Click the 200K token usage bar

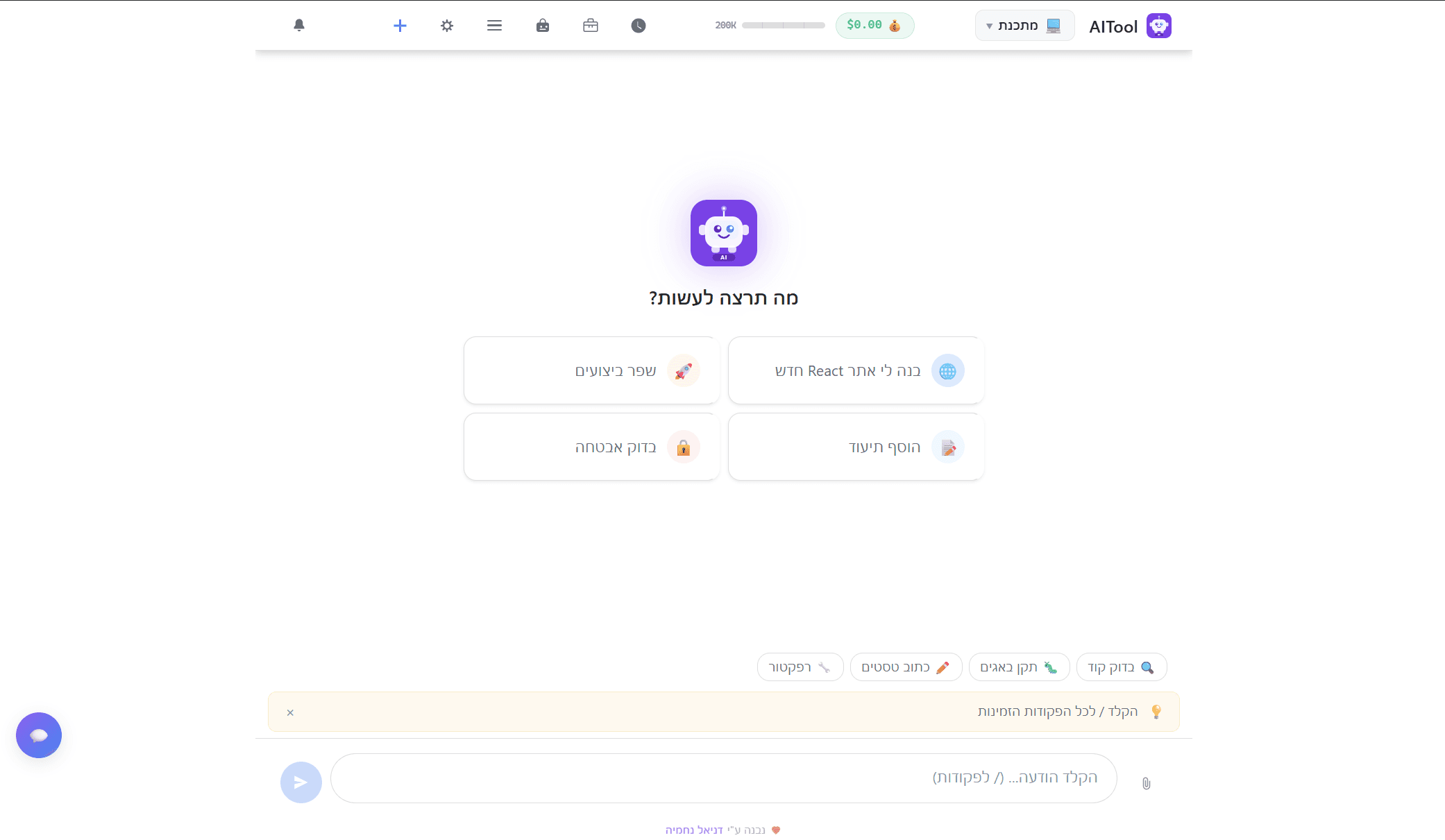point(782,26)
